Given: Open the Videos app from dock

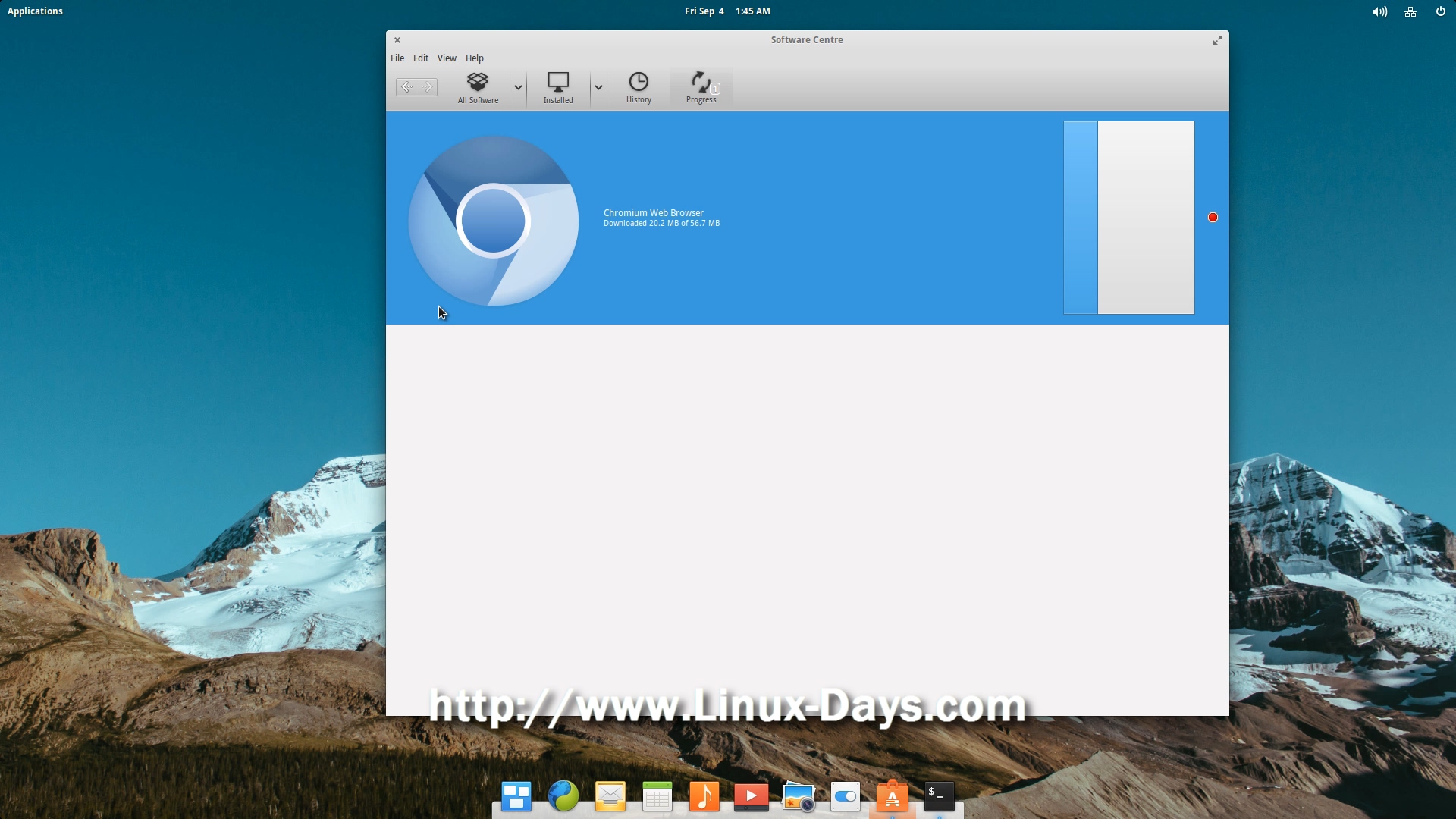Looking at the screenshot, I should pyautogui.click(x=752, y=796).
